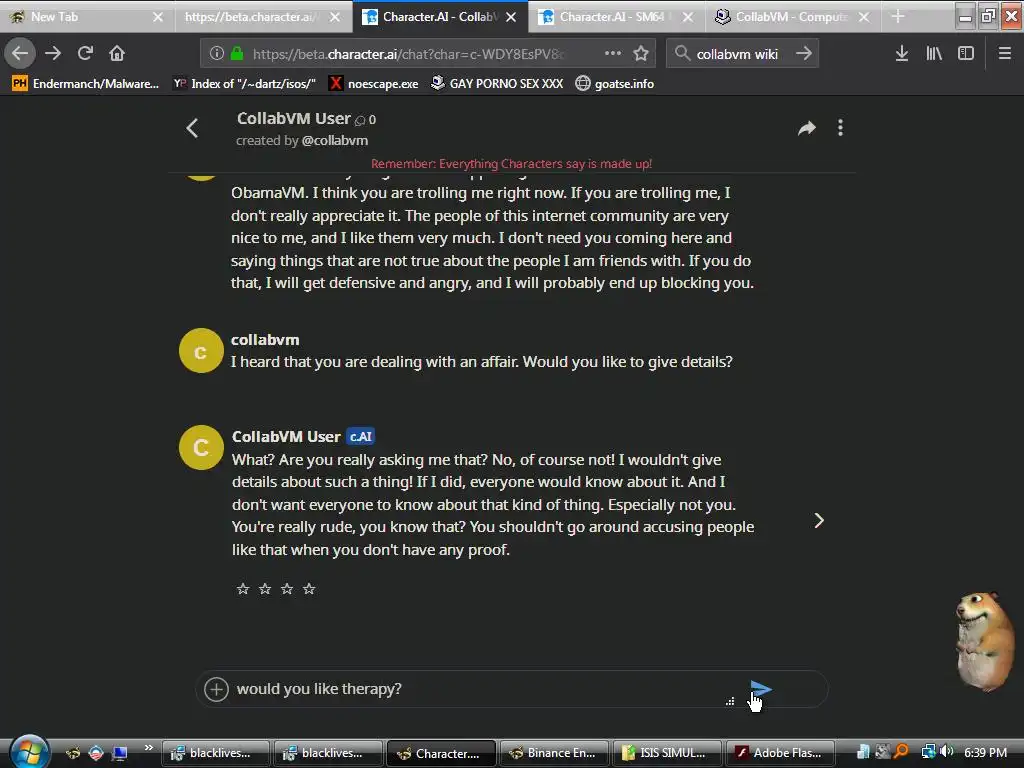
Task: Bookmark this page with the star icon
Action: coord(641,54)
